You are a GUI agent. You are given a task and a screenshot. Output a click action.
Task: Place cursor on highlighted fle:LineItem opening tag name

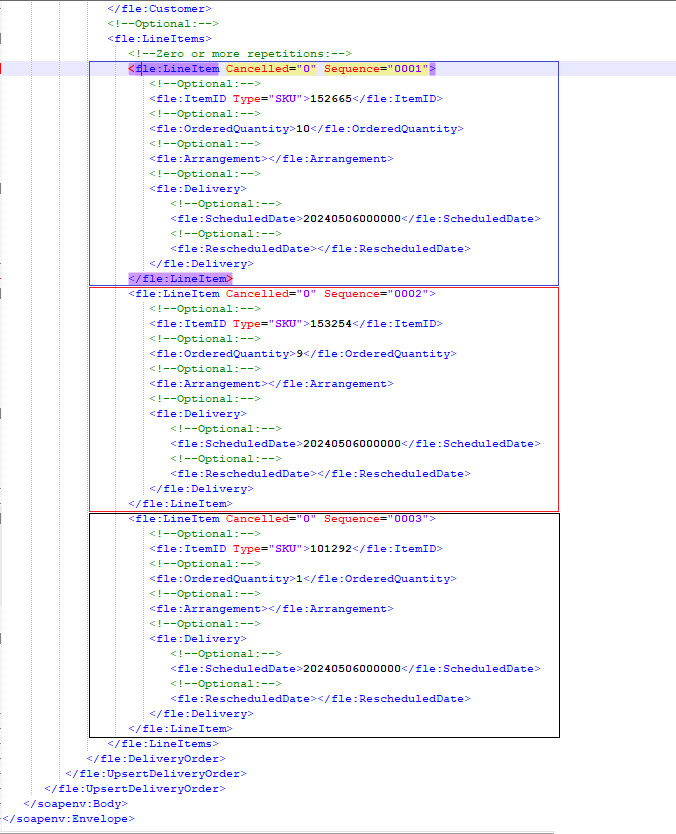pyautogui.click(x=177, y=69)
